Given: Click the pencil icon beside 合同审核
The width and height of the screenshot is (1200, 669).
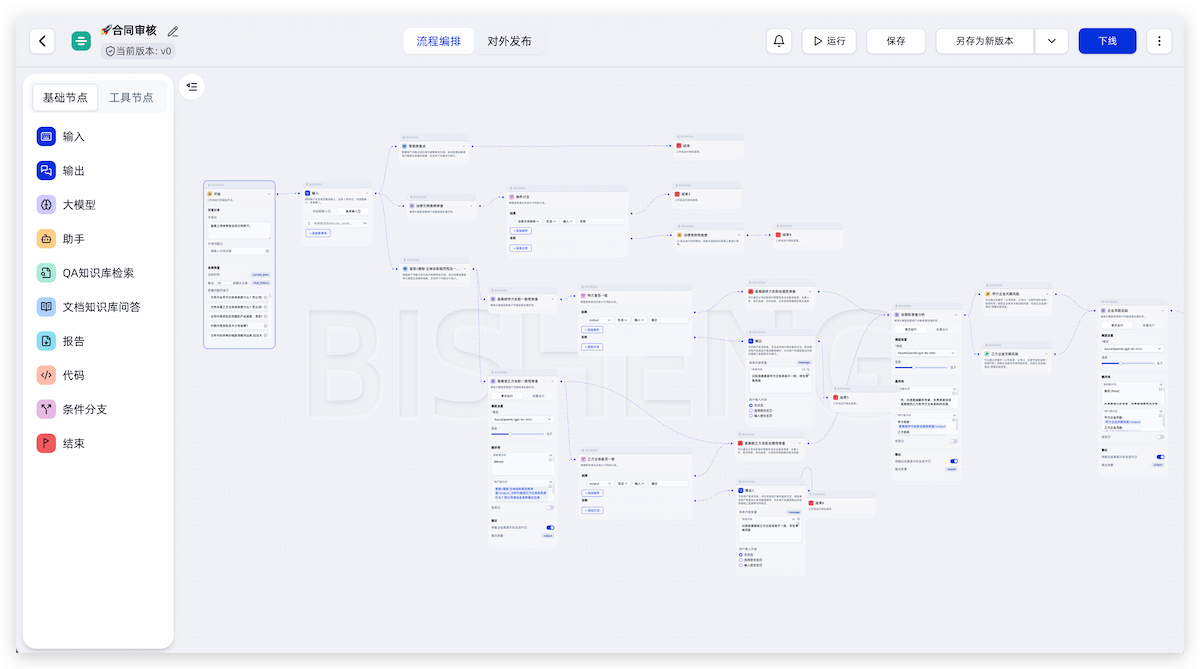Looking at the screenshot, I should pos(173,31).
